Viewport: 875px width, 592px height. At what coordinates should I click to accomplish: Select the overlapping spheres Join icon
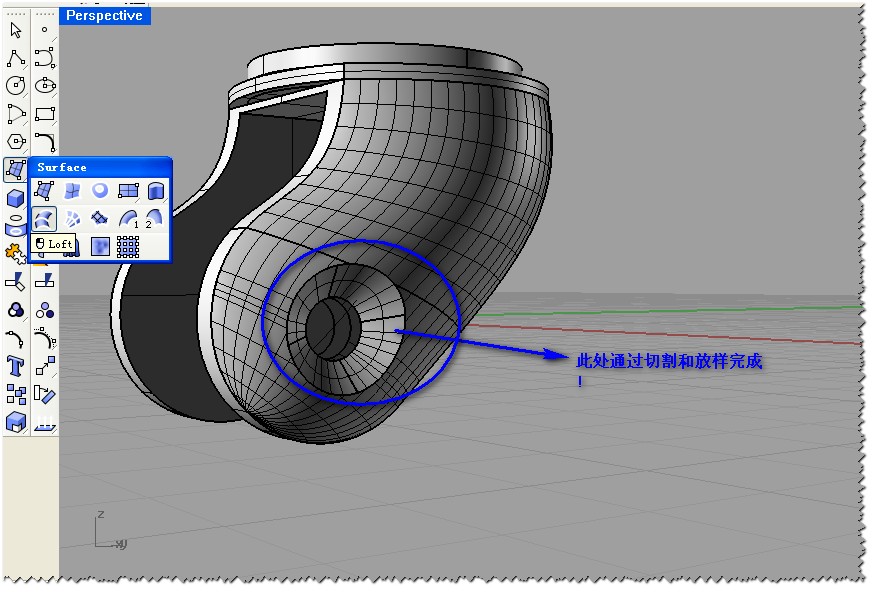16,310
